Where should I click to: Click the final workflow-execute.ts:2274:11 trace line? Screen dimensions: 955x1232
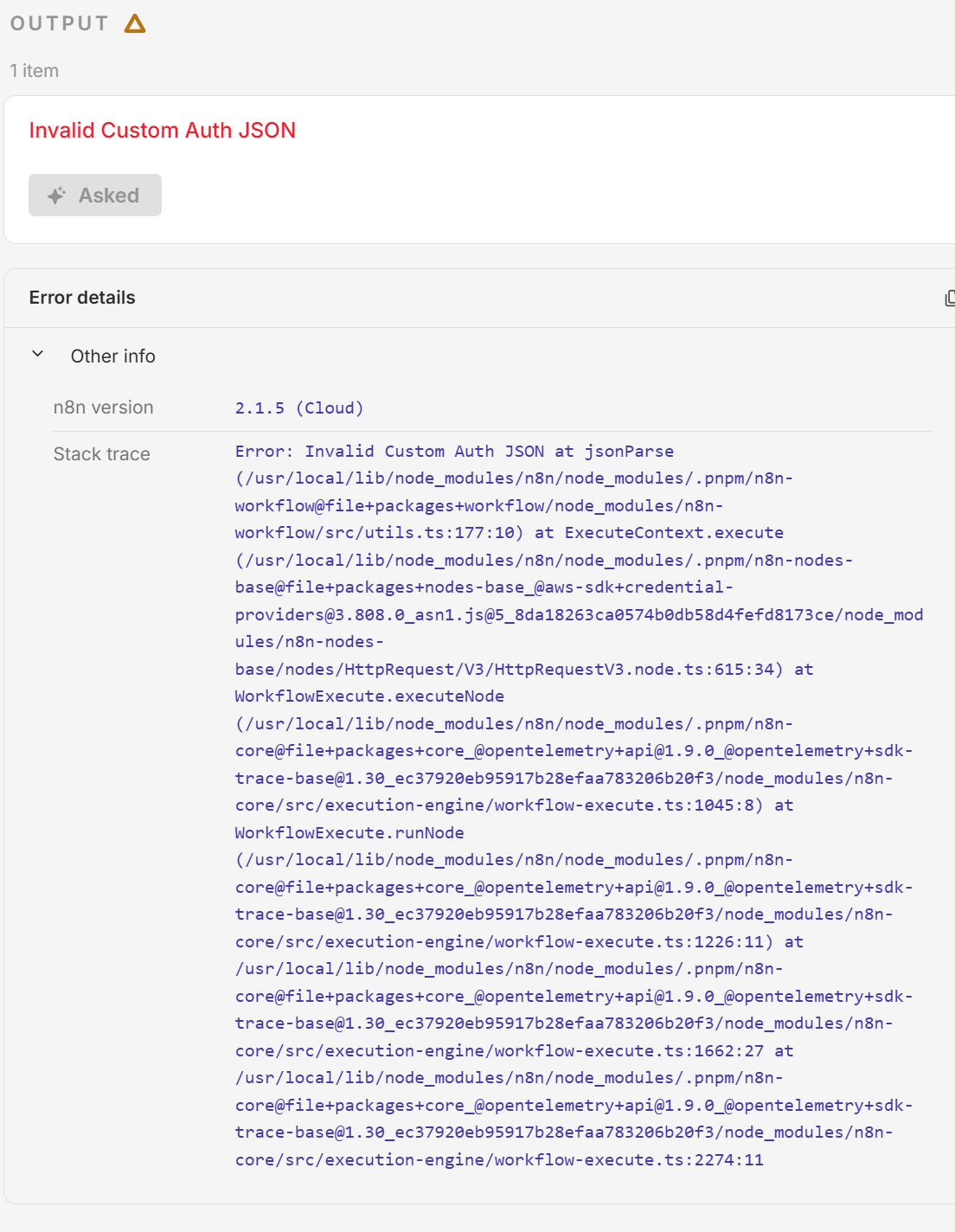[499, 1160]
